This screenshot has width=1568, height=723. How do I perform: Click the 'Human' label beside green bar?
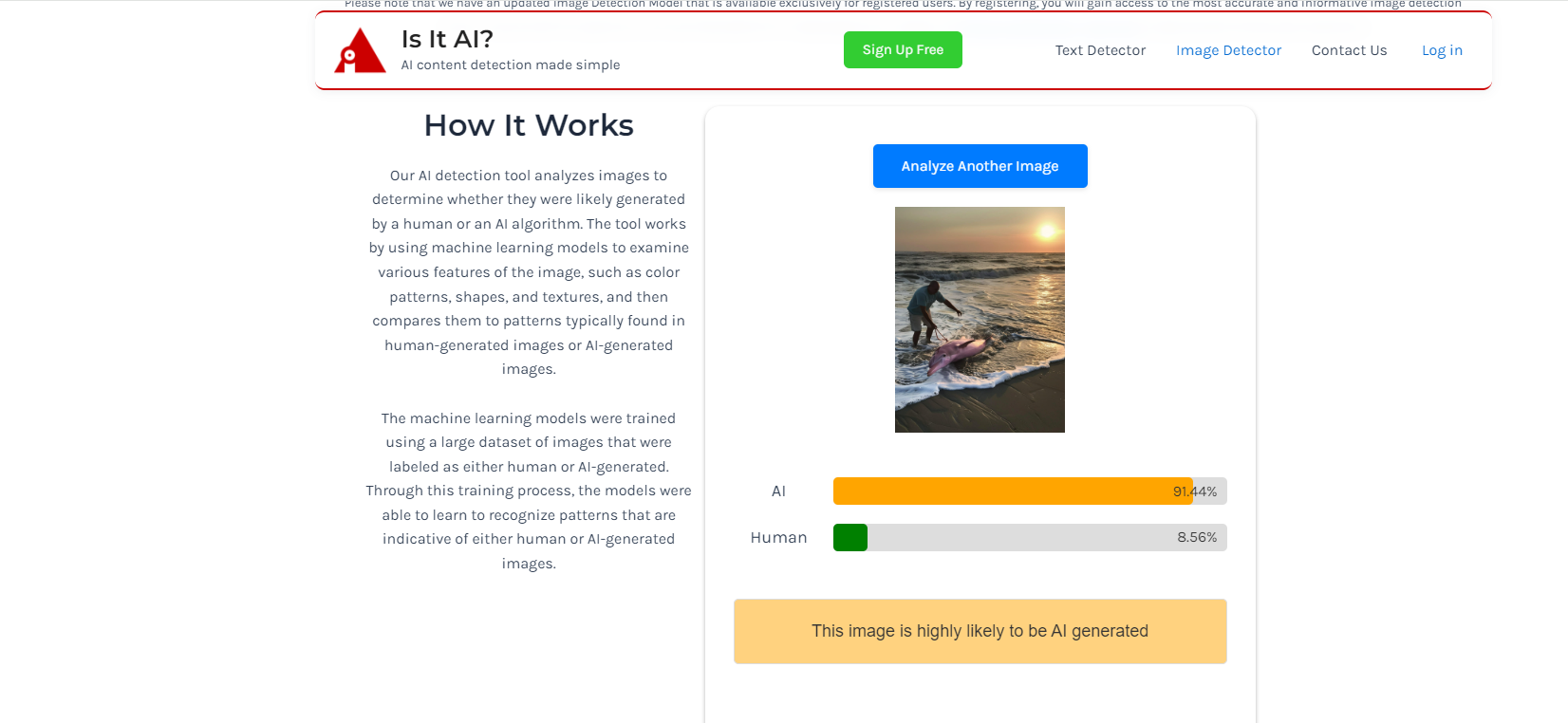click(778, 538)
